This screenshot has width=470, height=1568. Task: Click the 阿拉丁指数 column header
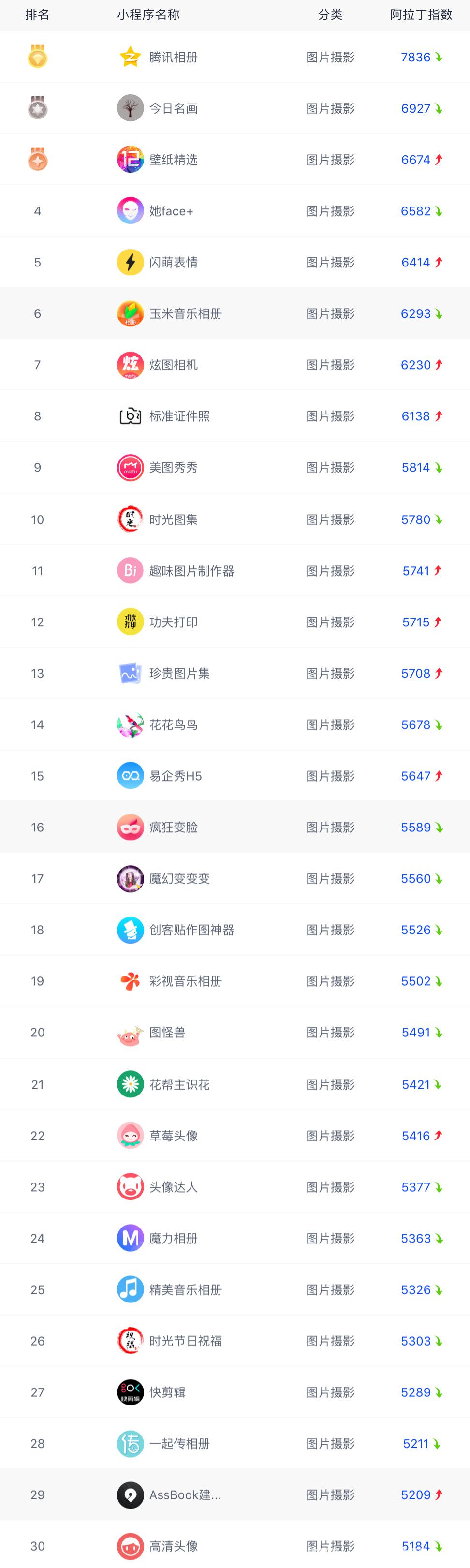(x=421, y=15)
